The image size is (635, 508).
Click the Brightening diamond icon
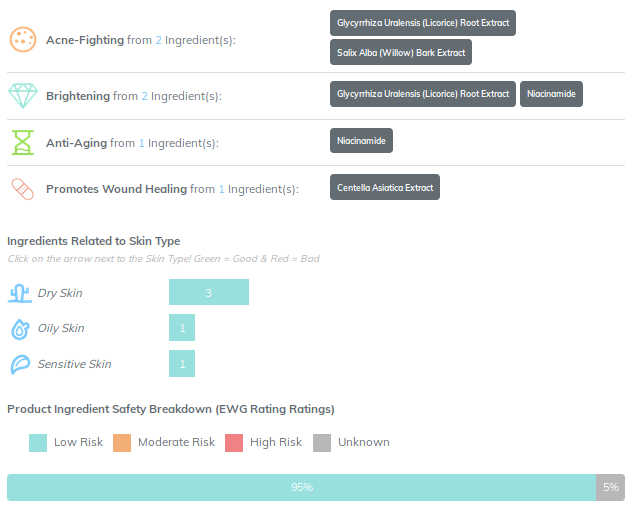[22, 96]
